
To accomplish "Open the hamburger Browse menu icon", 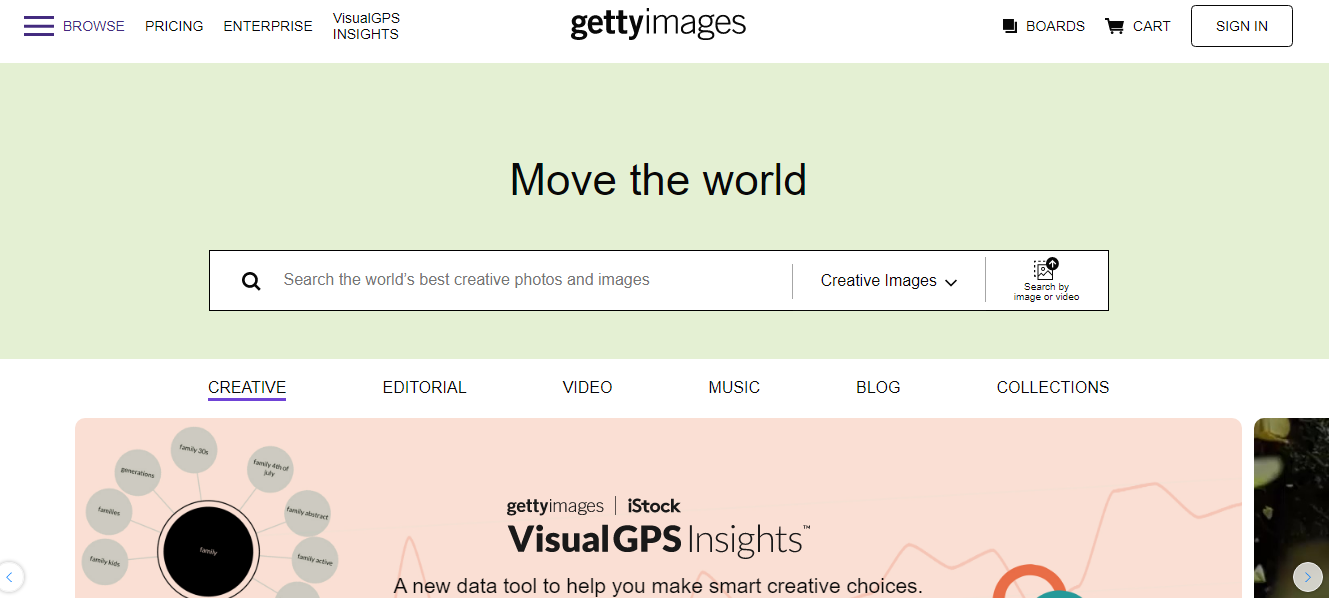I will tap(39, 26).
